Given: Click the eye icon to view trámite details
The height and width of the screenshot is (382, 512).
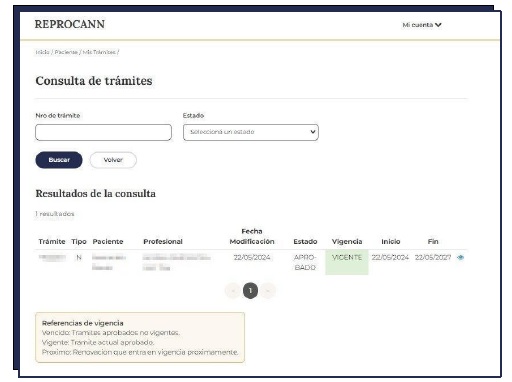Looking at the screenshot, I should (460, 257).
